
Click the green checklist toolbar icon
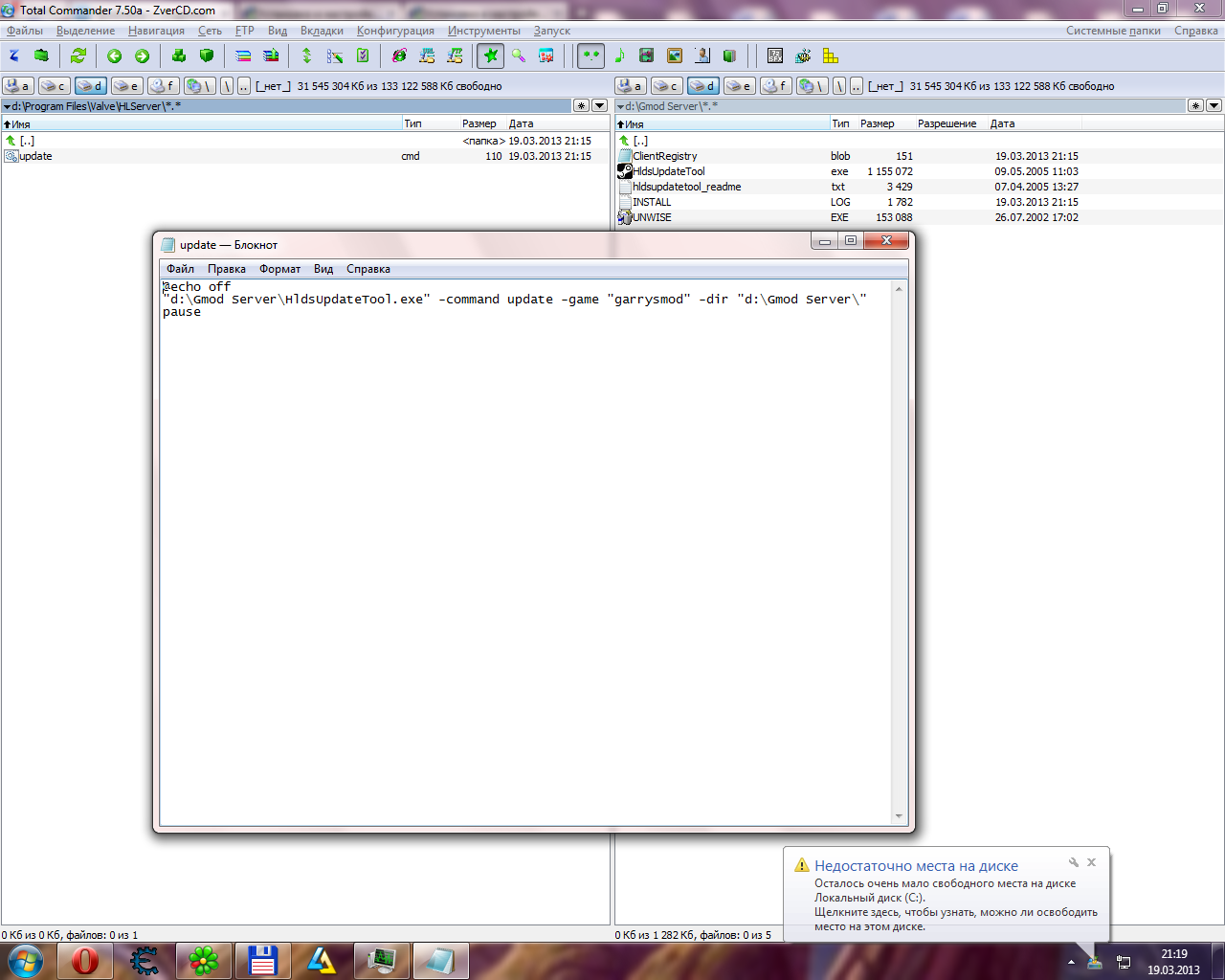(x=363, y=56)
